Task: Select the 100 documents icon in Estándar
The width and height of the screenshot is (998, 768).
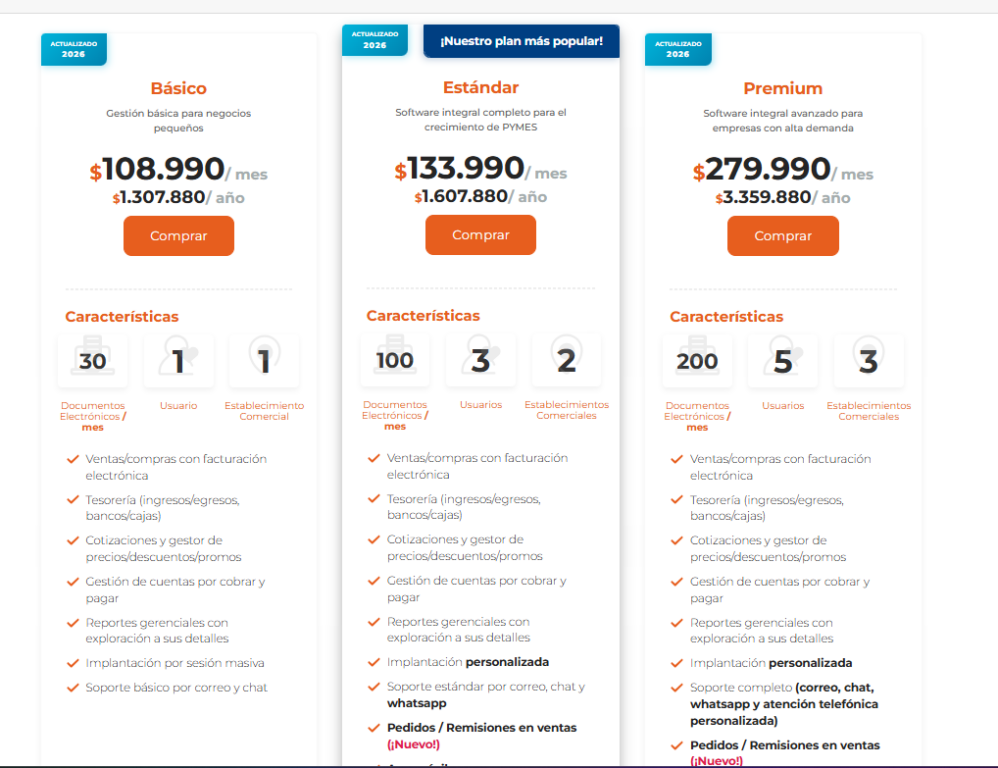Action: [x=395, y=360]
